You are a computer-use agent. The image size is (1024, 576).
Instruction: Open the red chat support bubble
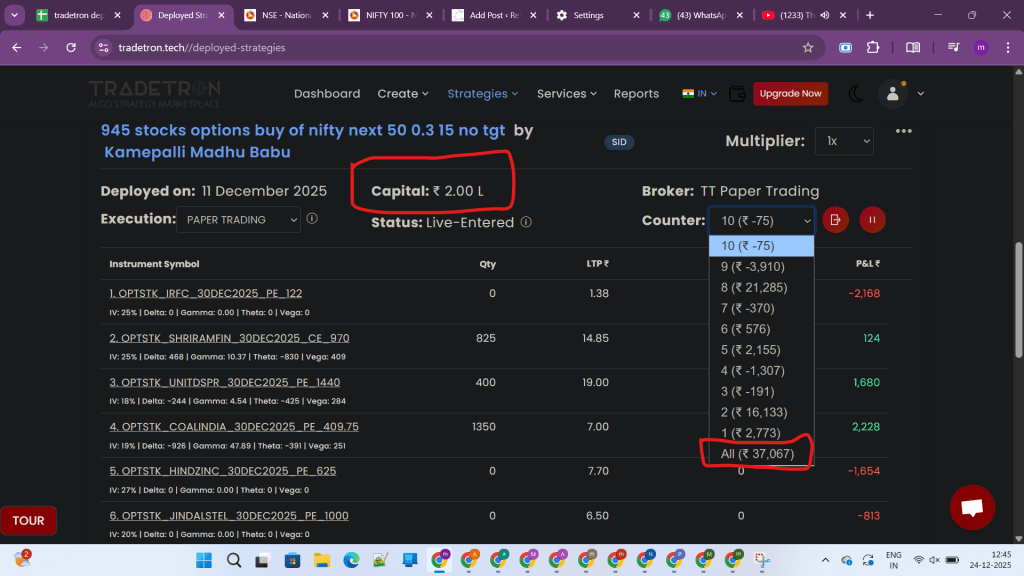point(971,507)
